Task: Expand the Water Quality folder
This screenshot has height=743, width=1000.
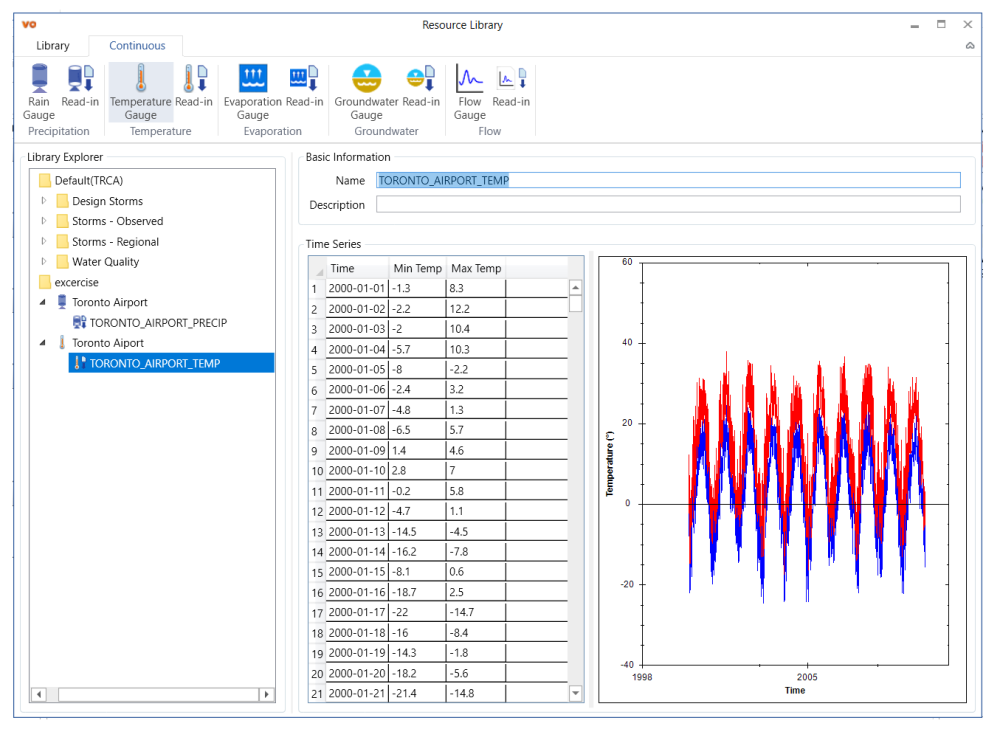Action: tap(44, 261)
